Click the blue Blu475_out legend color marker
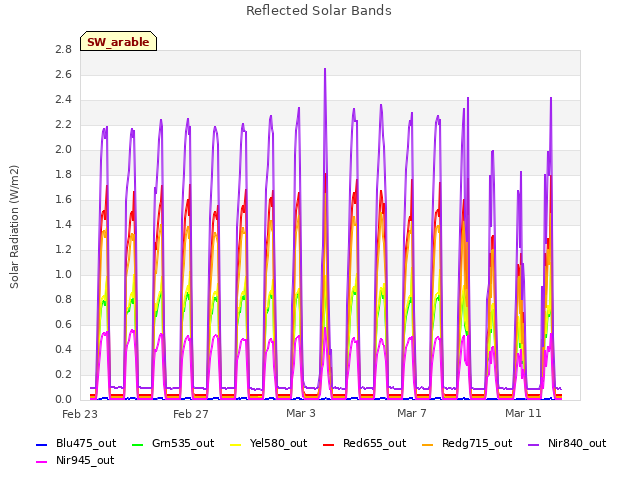This screenshot has height=480, width=640. 42,444
